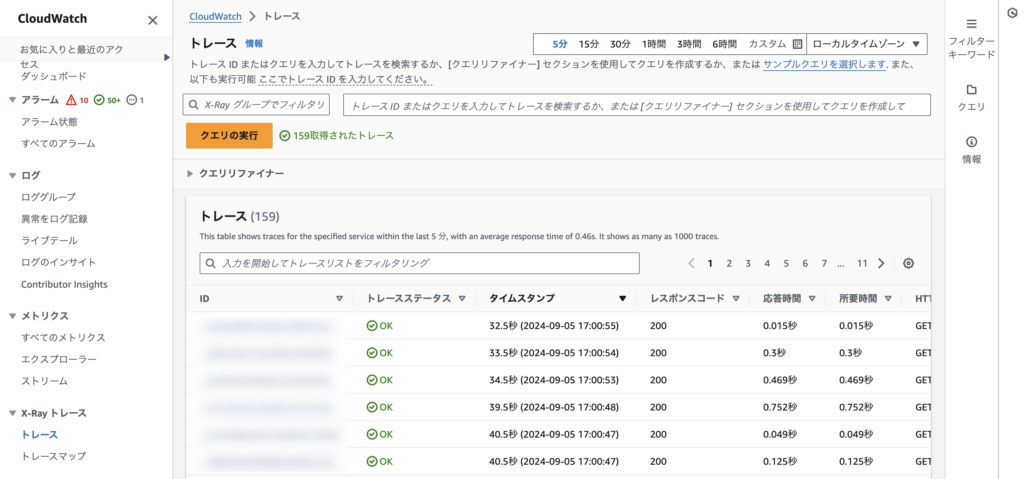1024x479 pixels.
Task: Go to previous page of traces
Action: coord(691,263)
